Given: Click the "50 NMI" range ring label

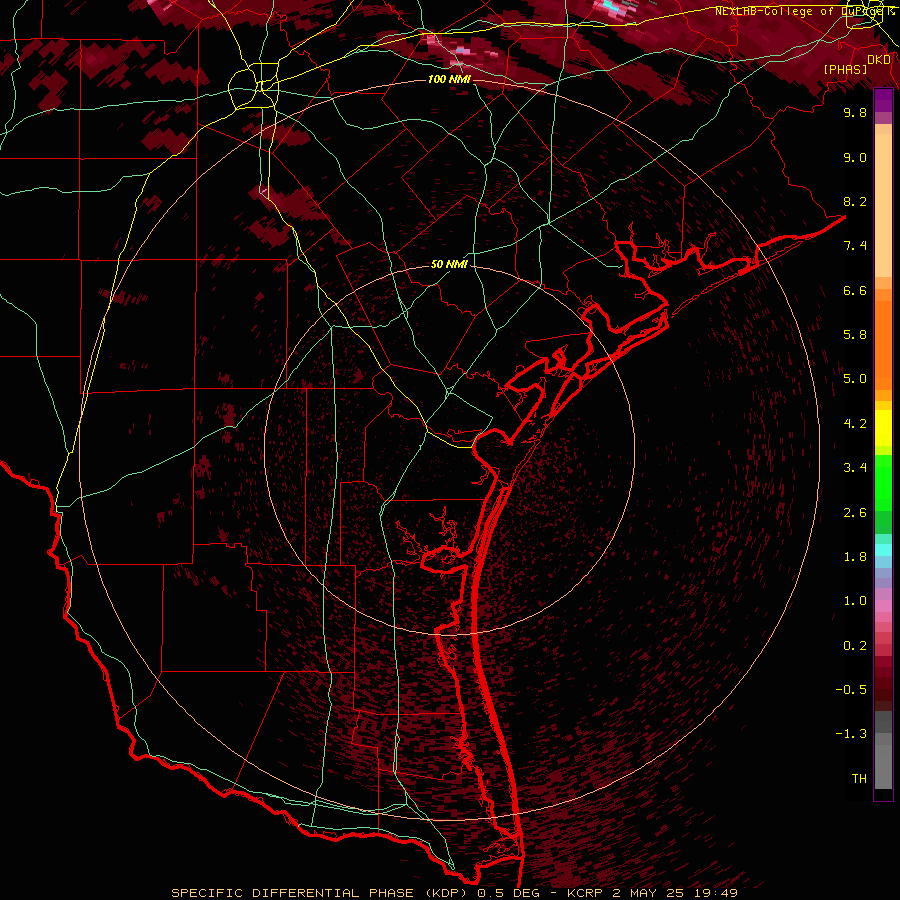Looking at the screenshot, I should 449,265.
